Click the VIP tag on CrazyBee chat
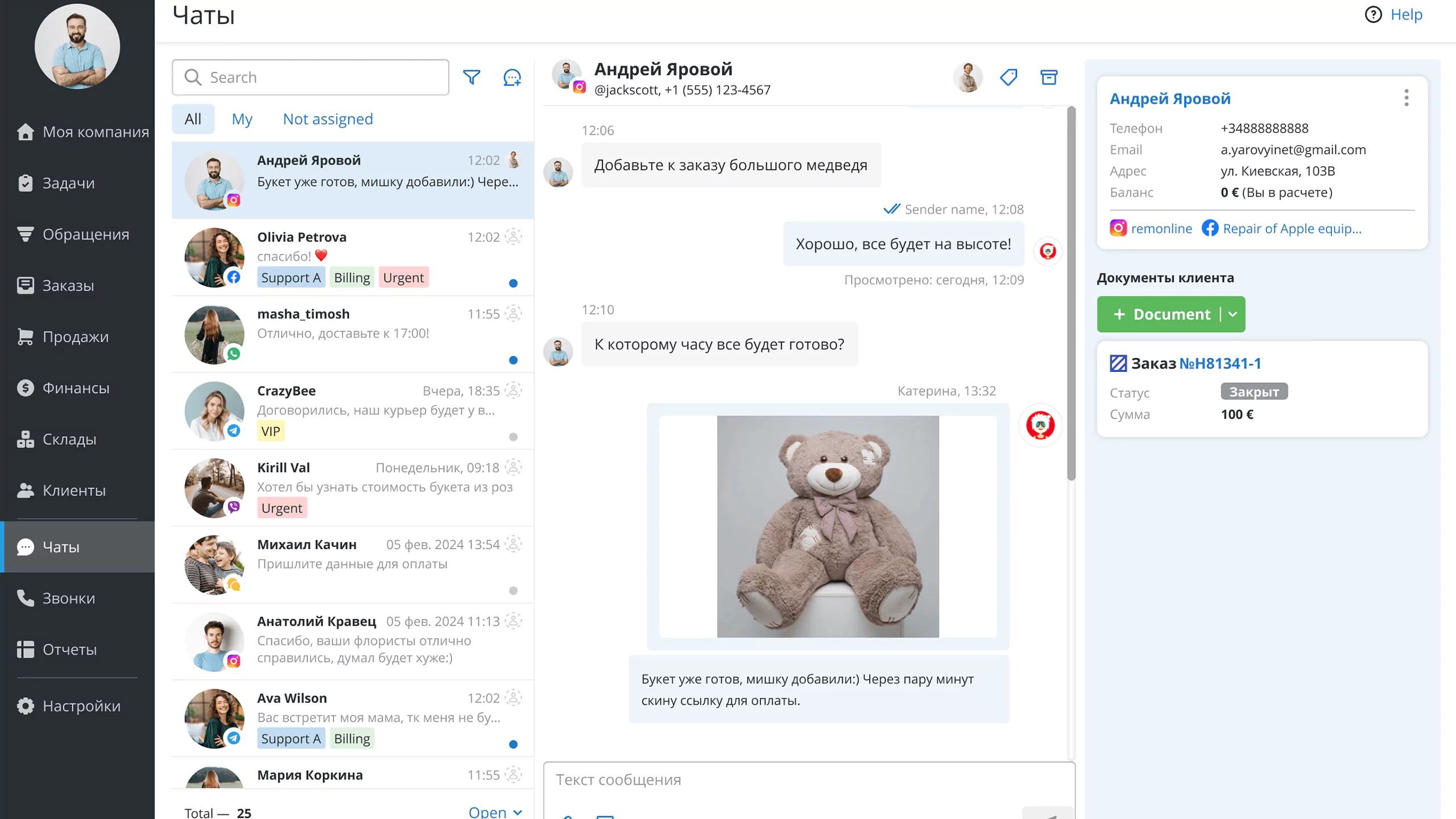 click(271, 431)
